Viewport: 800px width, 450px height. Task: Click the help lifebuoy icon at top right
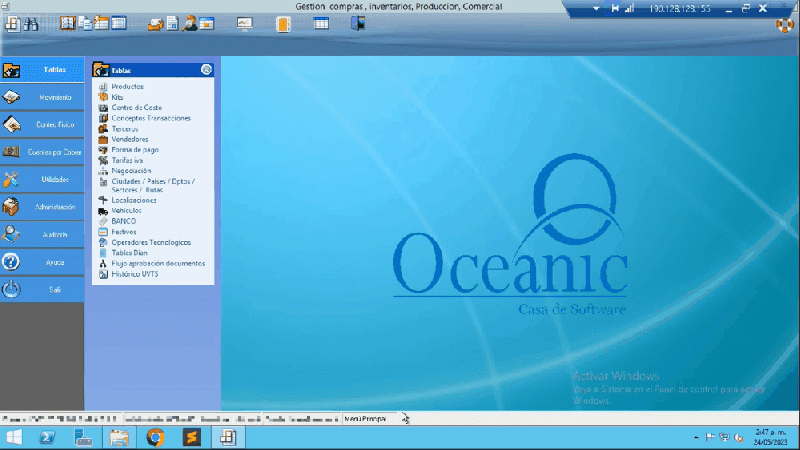click(786, 25)
